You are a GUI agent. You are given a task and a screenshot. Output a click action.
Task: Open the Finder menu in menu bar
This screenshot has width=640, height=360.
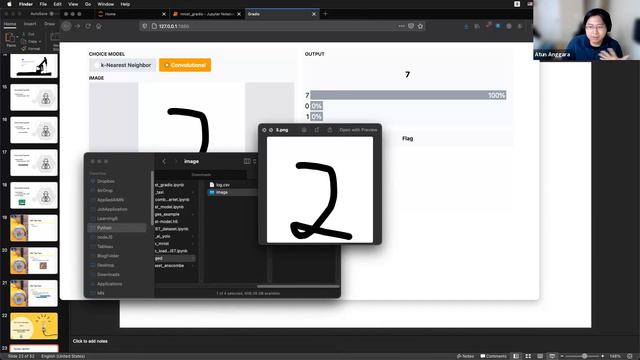(26, 4)
